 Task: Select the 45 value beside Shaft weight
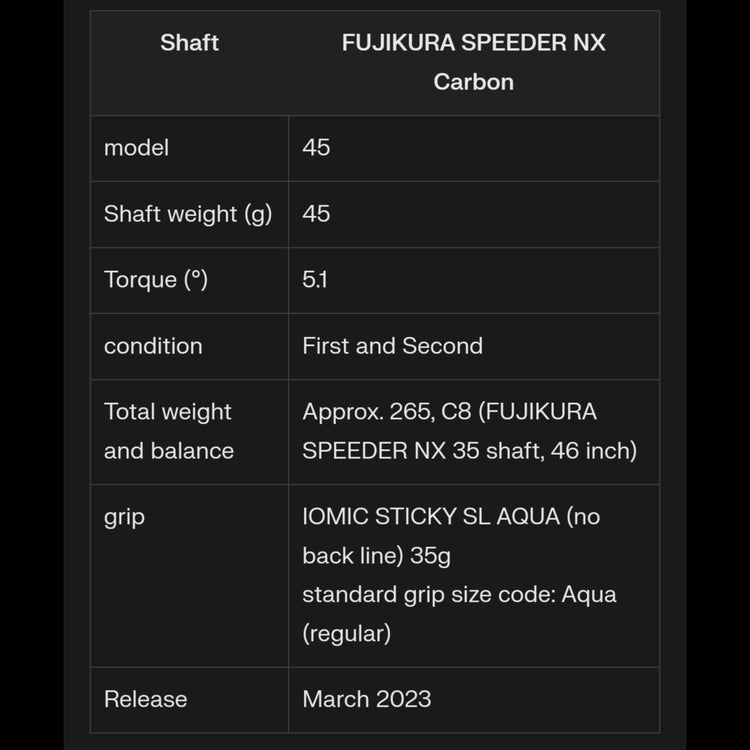316,214
